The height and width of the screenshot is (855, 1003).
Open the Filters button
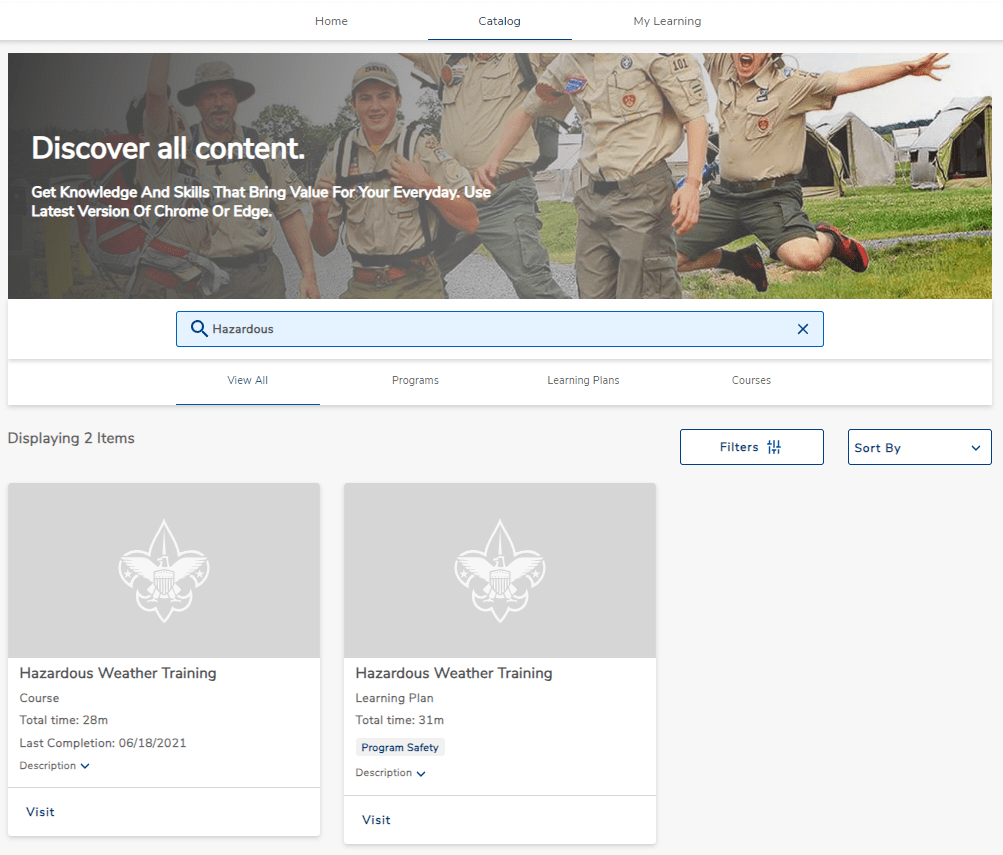click(751, 447)
